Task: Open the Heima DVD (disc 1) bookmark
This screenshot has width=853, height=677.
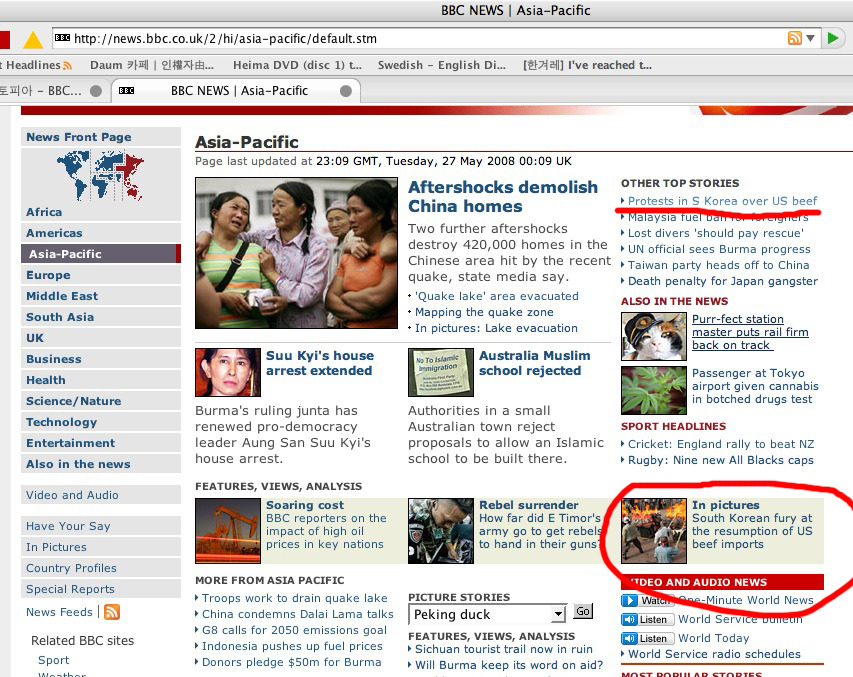Action: [x=297, y=65]
